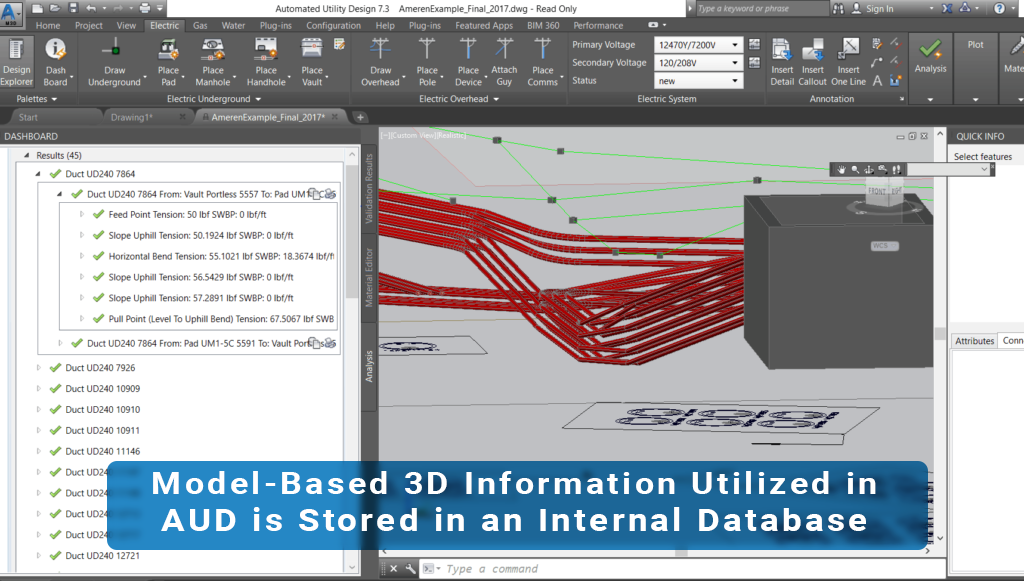Switch to the Start document tab

click(28, 118)
